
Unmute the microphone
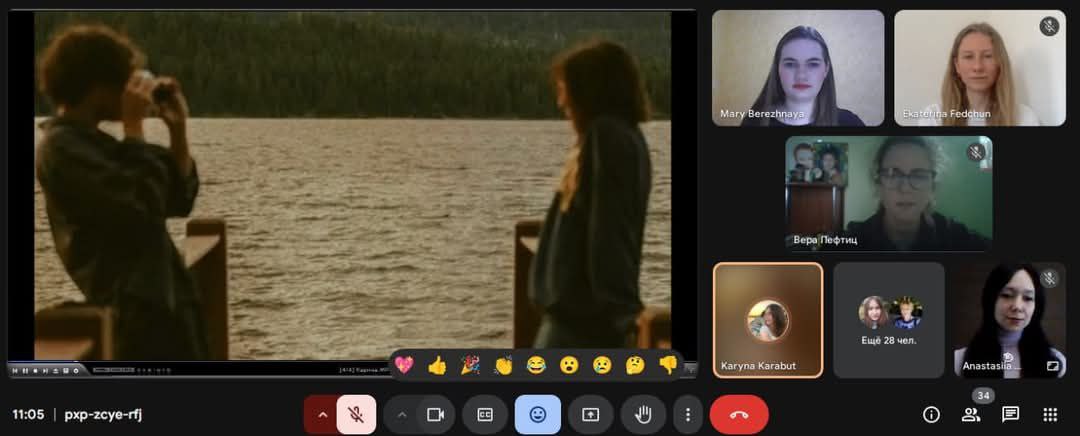click(356, 414)
